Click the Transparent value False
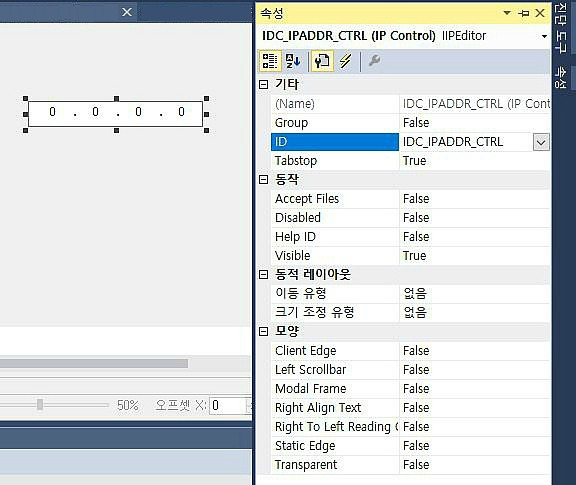Viewport: 576px width, 485px height. coord(475,465)
